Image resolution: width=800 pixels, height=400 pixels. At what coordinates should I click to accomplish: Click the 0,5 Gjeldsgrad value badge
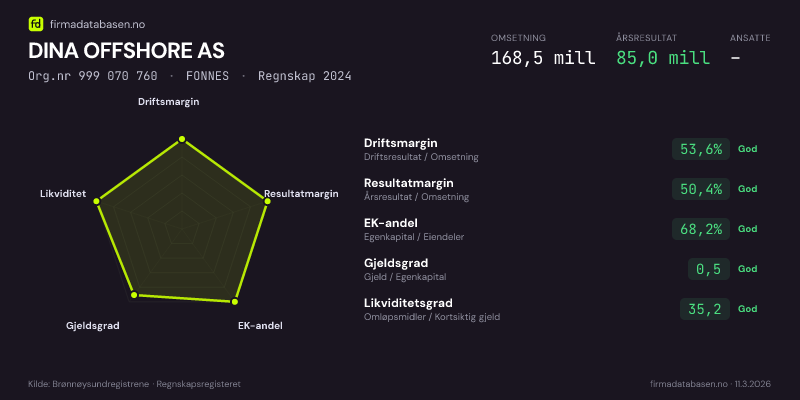[x=709, y=269]
